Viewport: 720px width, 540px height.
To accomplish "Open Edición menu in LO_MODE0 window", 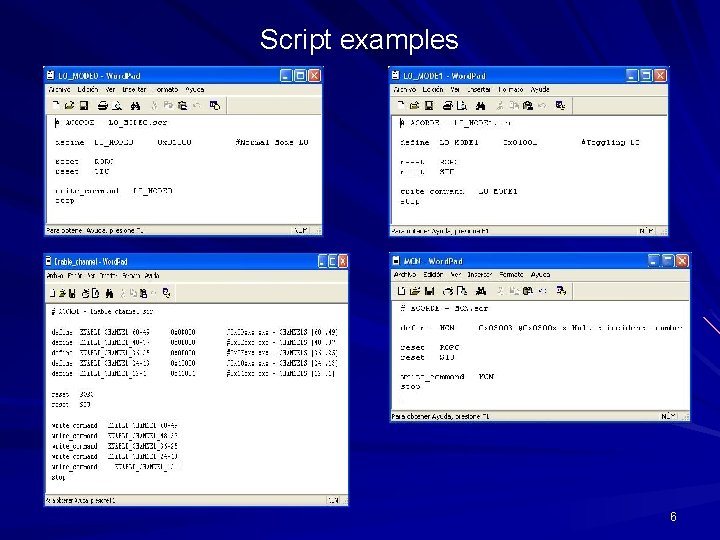I will 88,90.
